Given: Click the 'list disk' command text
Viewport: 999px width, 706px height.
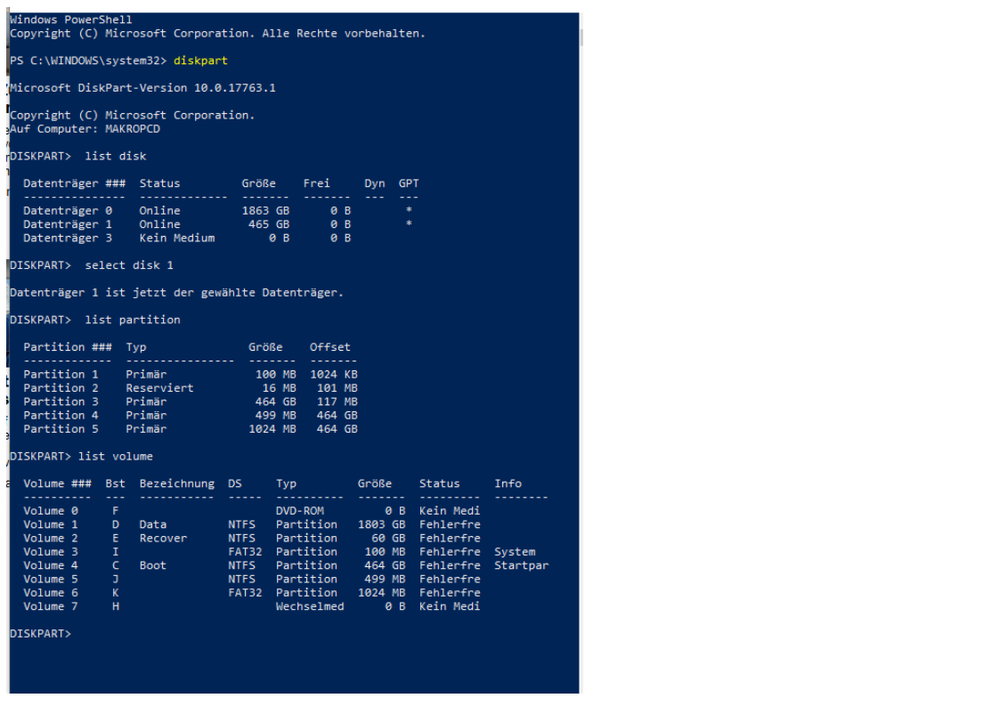Looking at the screenshot, I should click(116, 156).
